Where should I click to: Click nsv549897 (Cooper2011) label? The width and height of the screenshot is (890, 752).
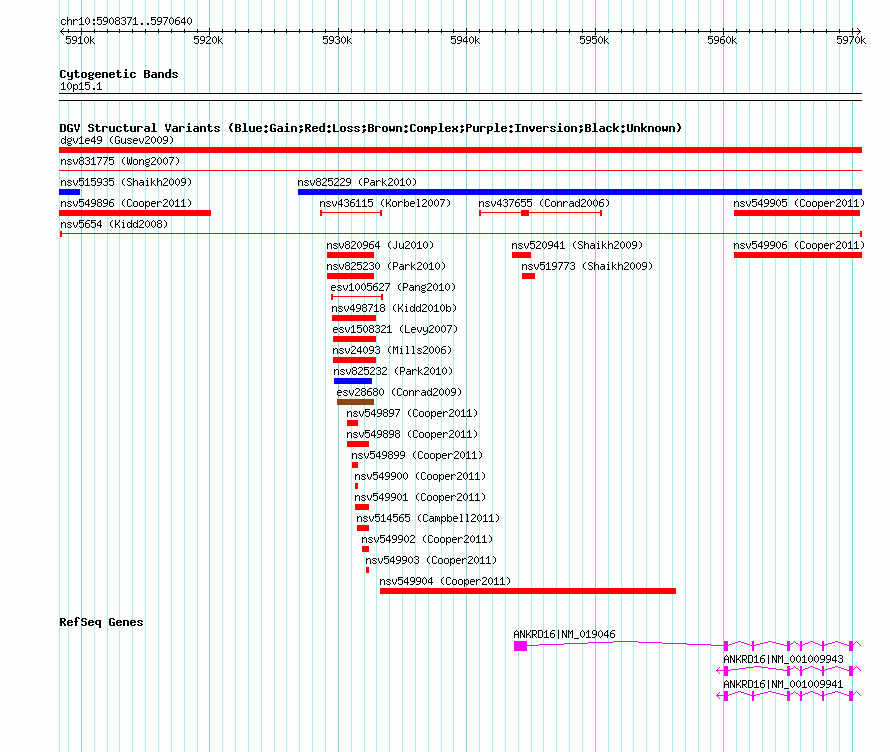pos(412,413)
